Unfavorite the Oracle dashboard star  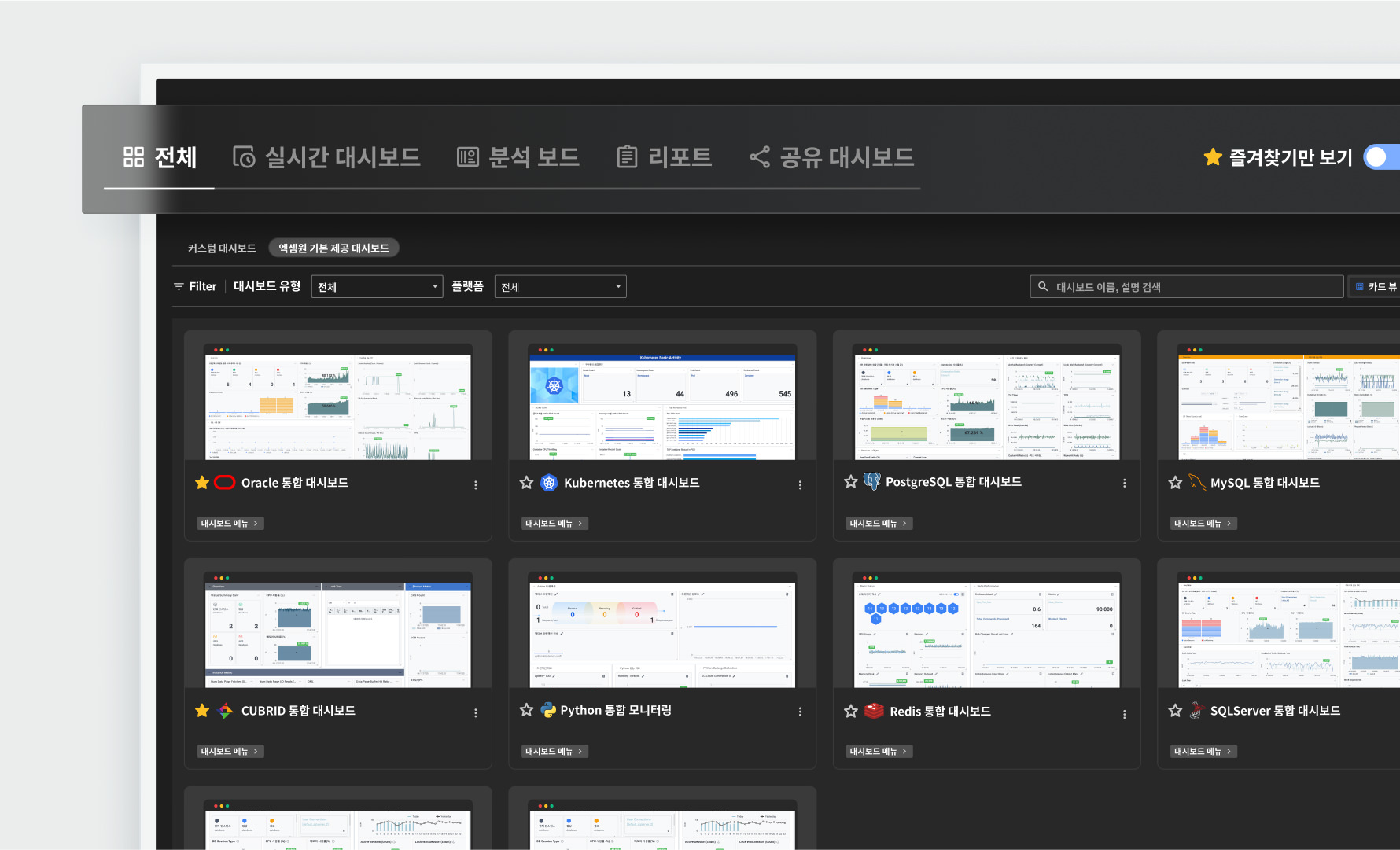pos(202,483)
